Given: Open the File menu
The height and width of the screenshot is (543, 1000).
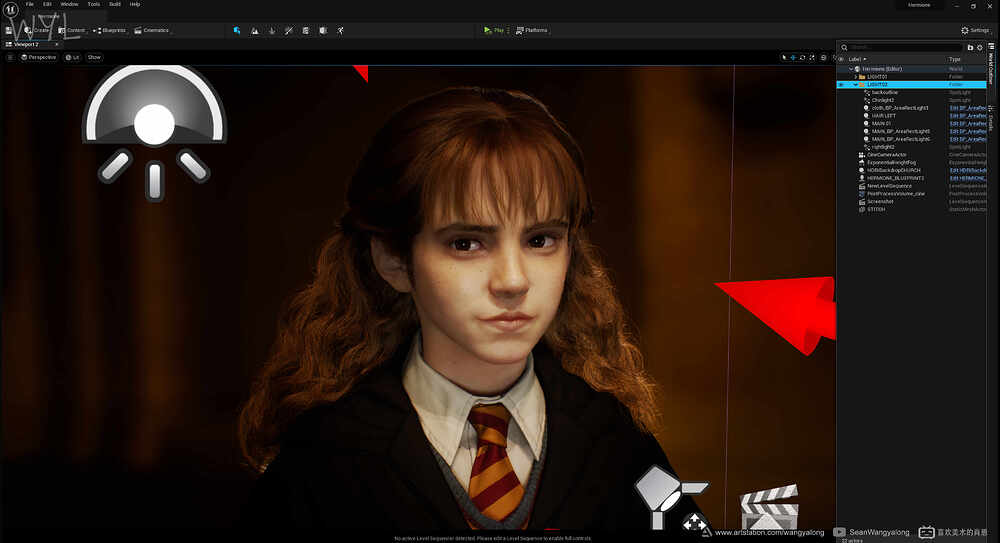Looking at the screenshot, I should click(29, 4).
